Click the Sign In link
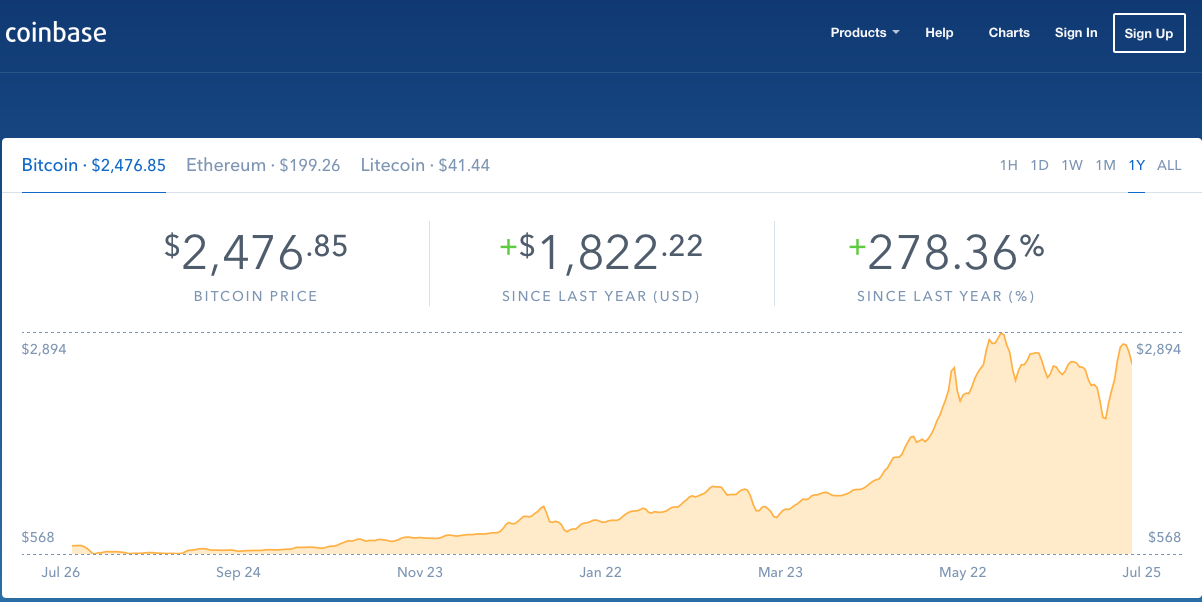This screenshot has height=602, width=1202. point(1076,33)
